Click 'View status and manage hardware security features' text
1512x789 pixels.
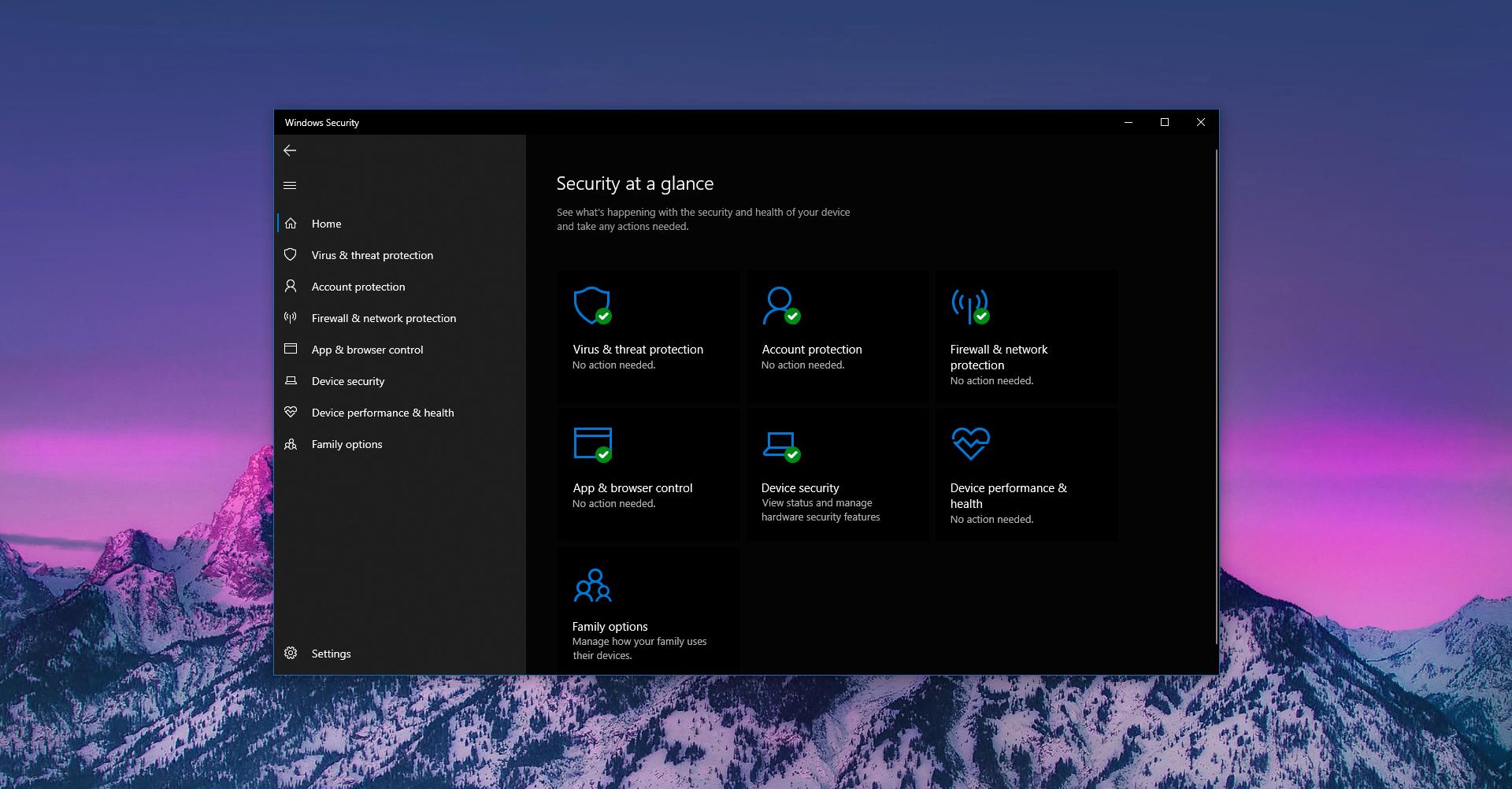coord(821,510)
